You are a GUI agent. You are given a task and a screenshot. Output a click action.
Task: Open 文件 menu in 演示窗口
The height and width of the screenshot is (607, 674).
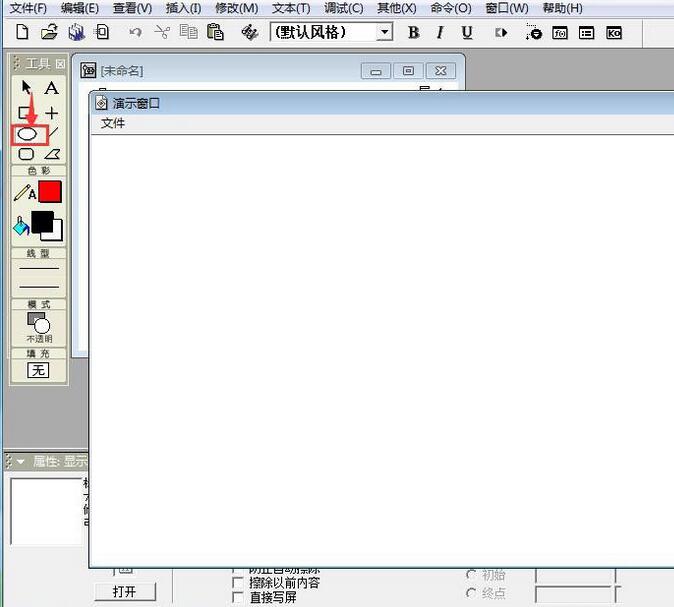click(x=113, y=123)
